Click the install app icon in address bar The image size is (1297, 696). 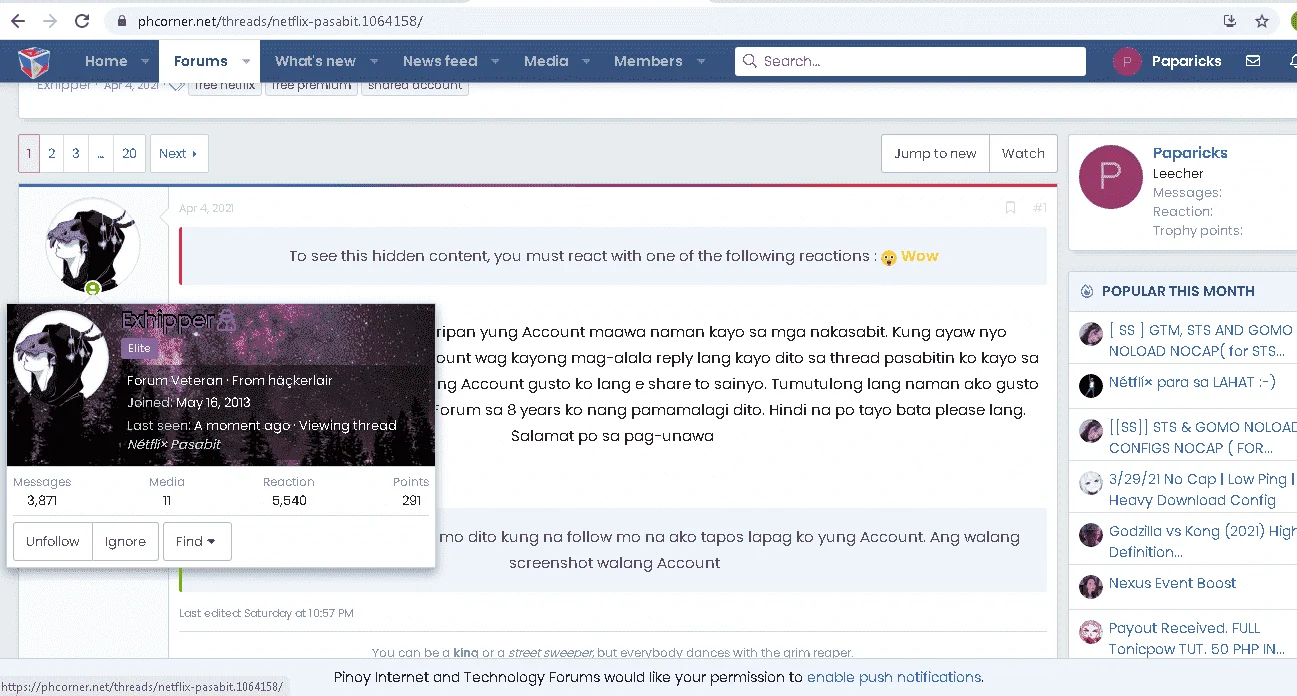click(x=1230, y=21)
